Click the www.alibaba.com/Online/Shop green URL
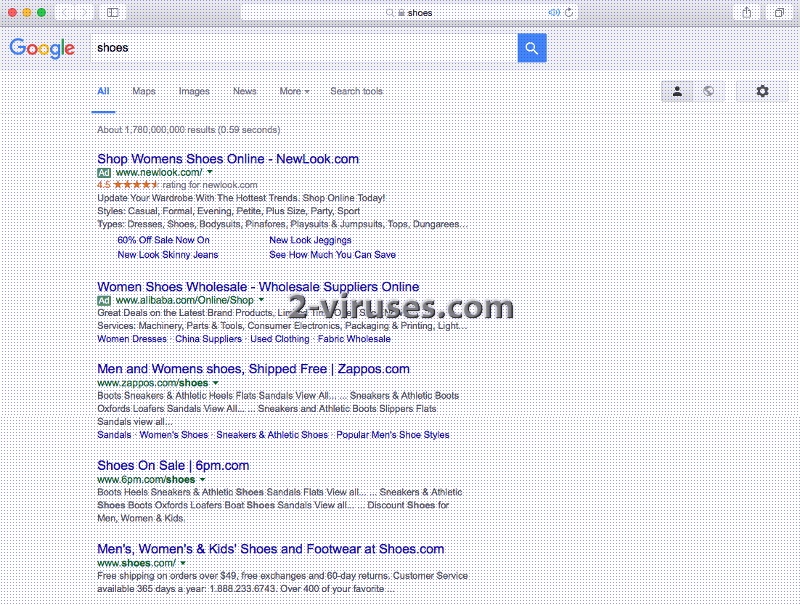 coord(185,300)
